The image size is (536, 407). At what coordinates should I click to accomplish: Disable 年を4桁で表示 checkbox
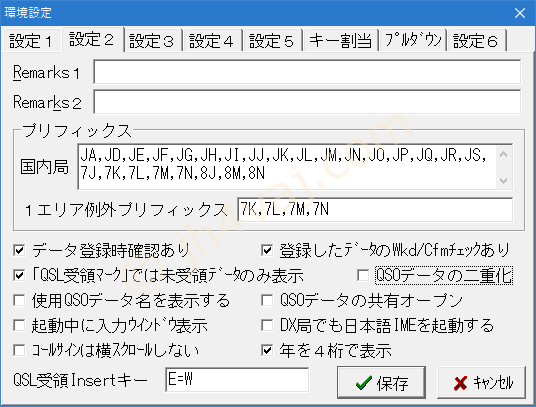[x=267, y=350]
